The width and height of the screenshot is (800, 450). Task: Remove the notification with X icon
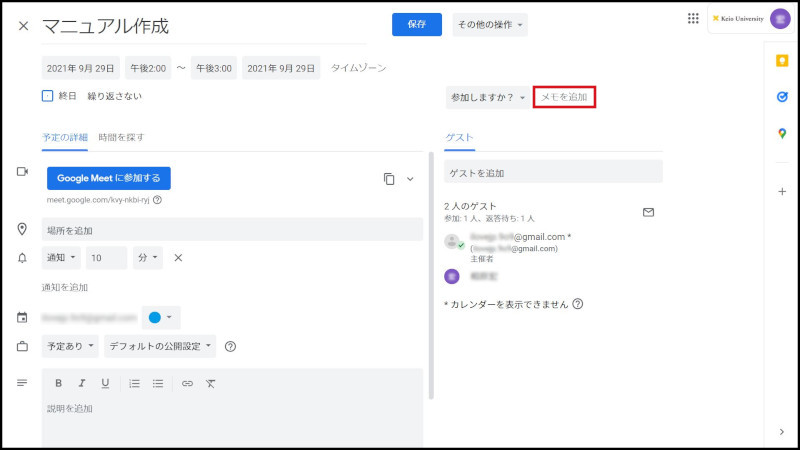(178, 258)
